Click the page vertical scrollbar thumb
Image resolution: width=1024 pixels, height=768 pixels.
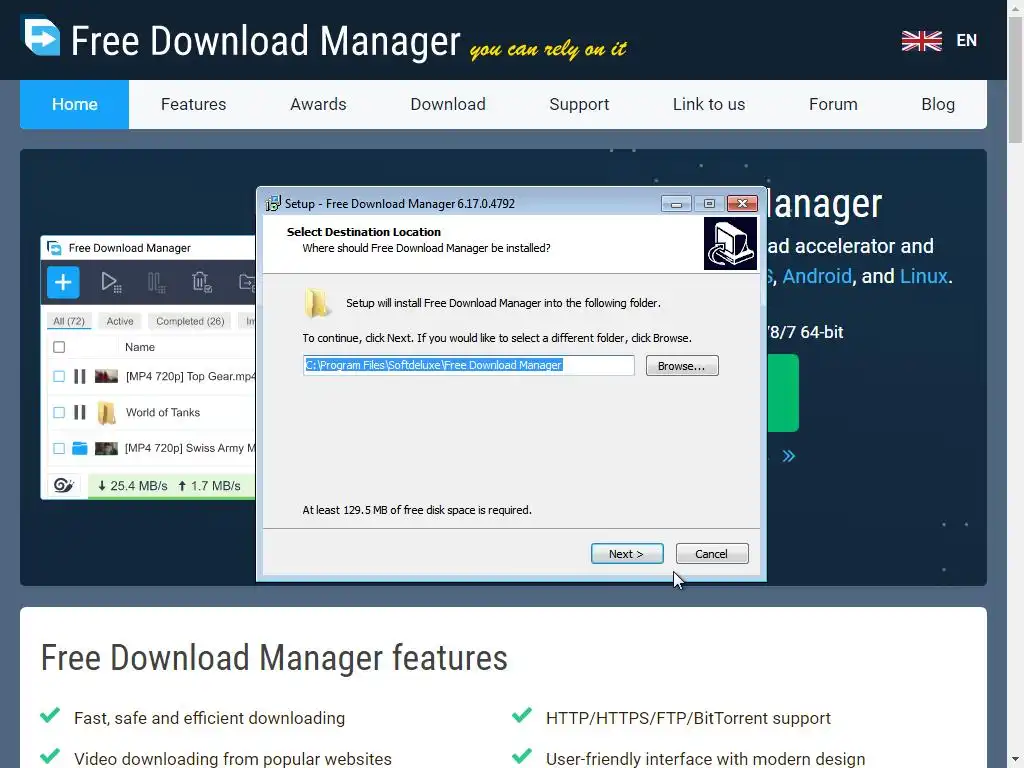[x=1015, y=78]
